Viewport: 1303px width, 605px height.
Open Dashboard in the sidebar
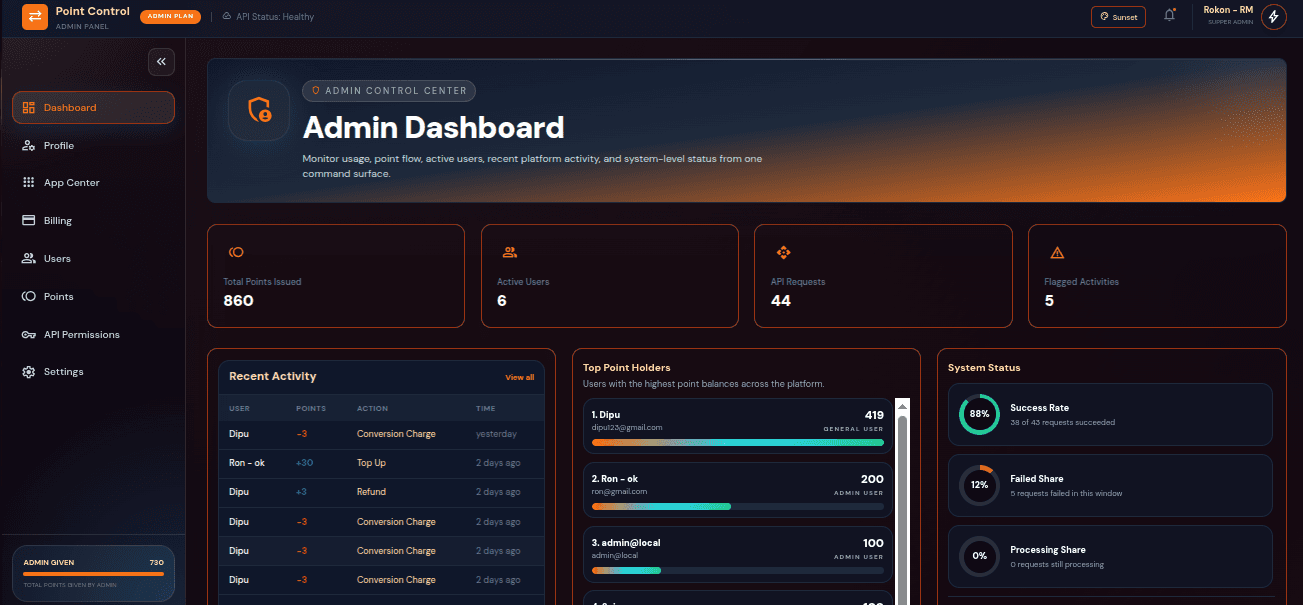(x=93, y=108)
